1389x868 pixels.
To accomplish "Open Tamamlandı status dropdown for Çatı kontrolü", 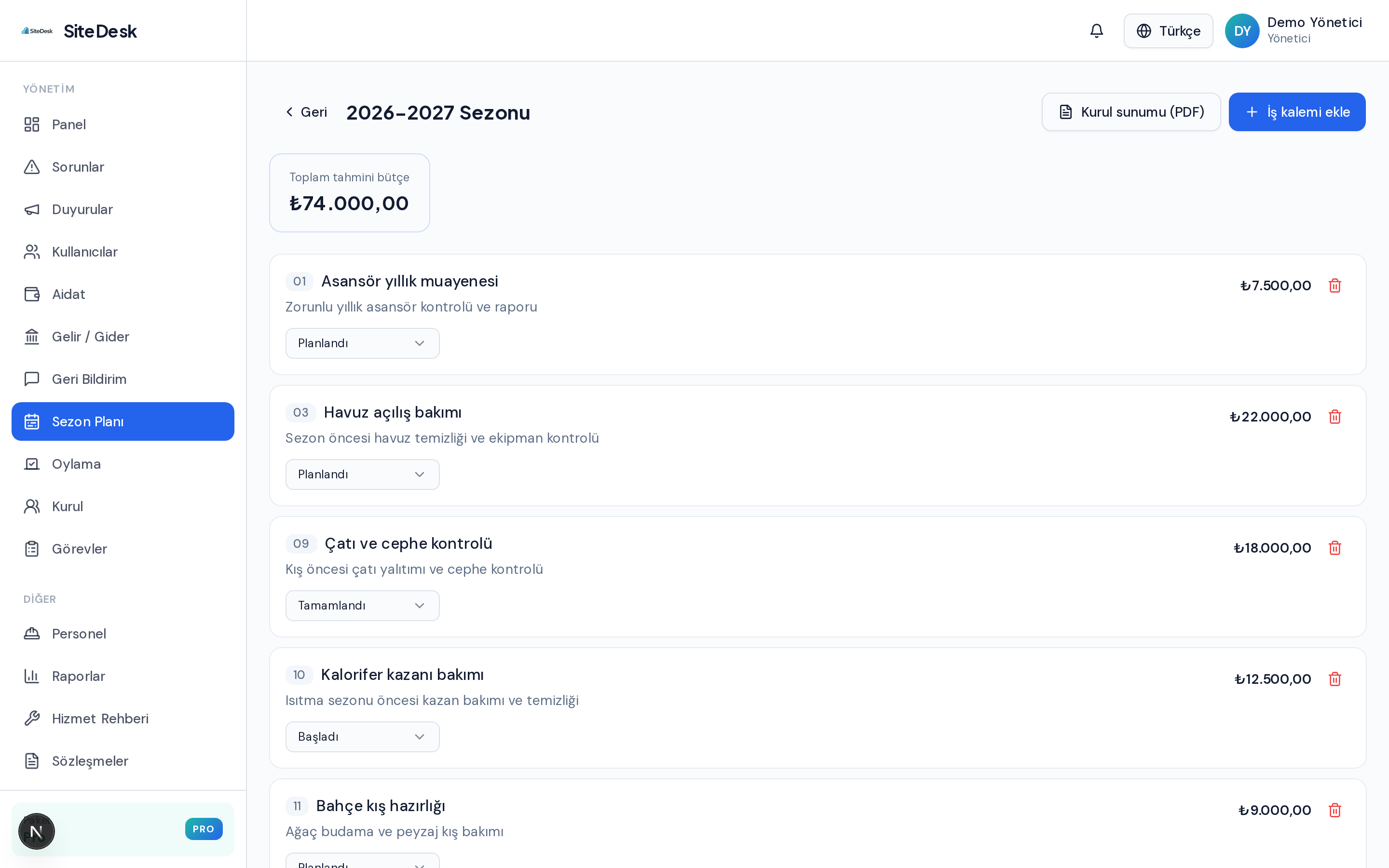I will [x=362, y=606].
